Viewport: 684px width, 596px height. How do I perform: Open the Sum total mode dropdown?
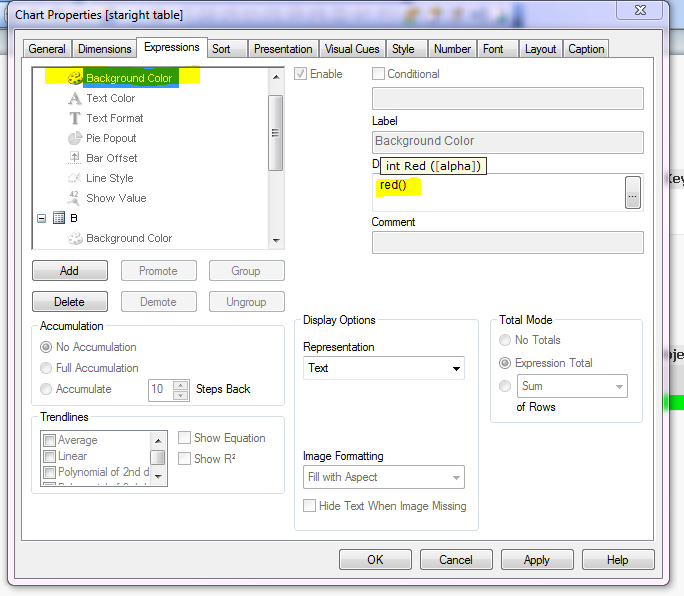(572, 386)
